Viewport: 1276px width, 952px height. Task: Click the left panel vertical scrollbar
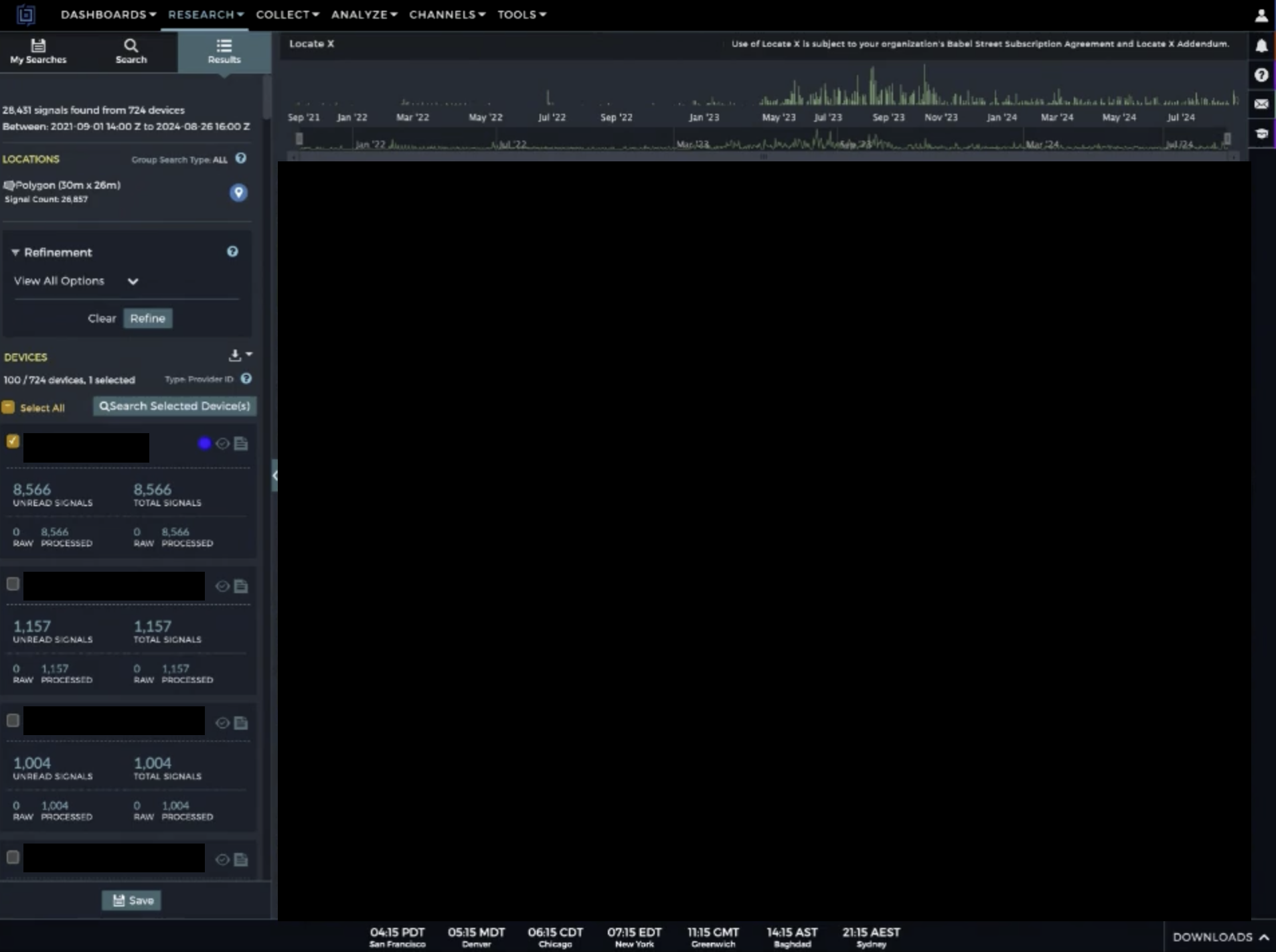266,97
